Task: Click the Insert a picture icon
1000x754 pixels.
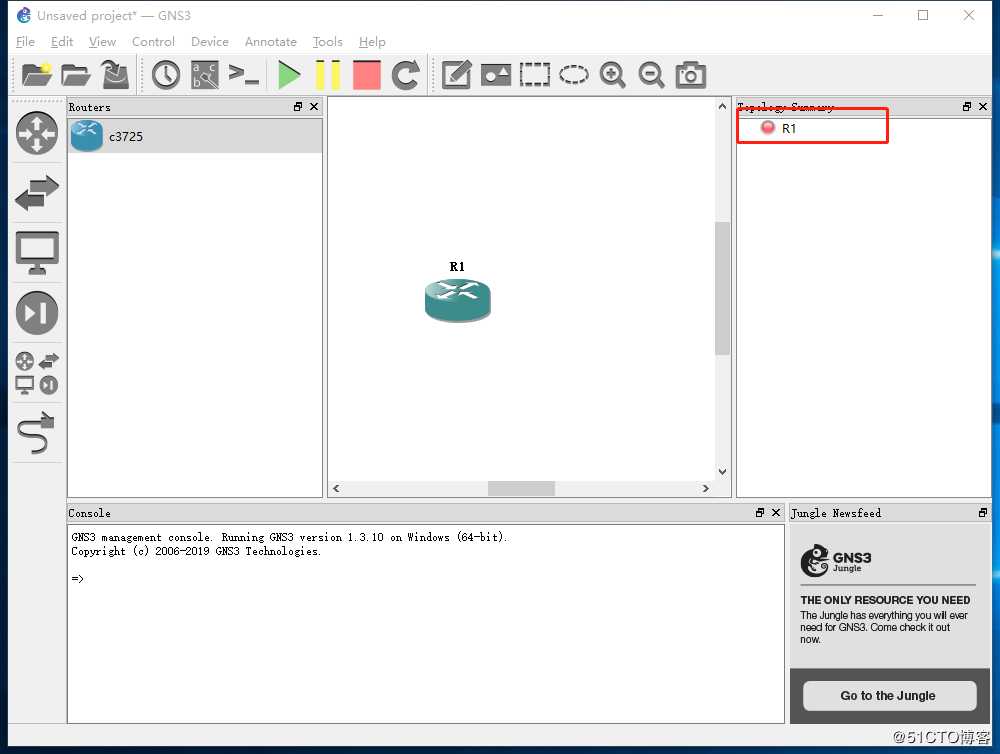Action: coord(496,75)
